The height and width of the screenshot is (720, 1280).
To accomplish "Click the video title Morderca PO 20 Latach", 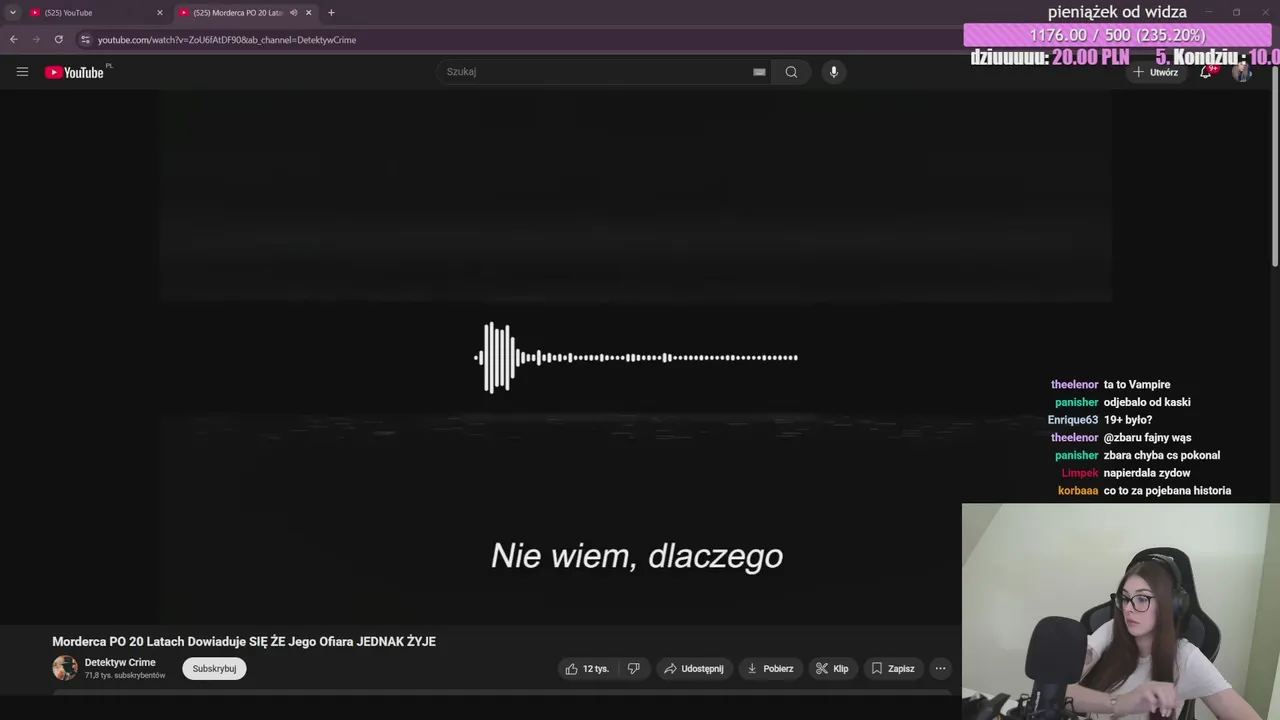I will click(244, 642).
